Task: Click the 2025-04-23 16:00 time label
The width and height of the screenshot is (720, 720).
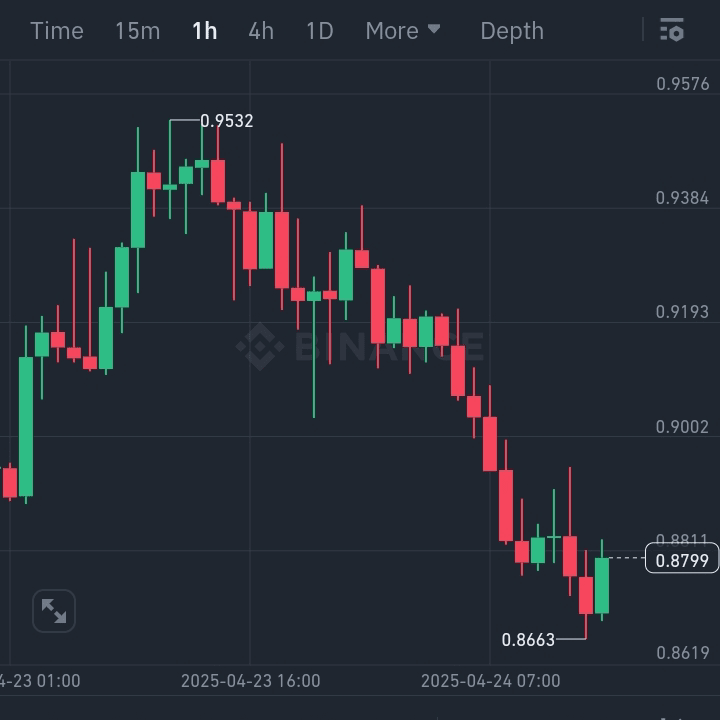Action: pos(250,681)
